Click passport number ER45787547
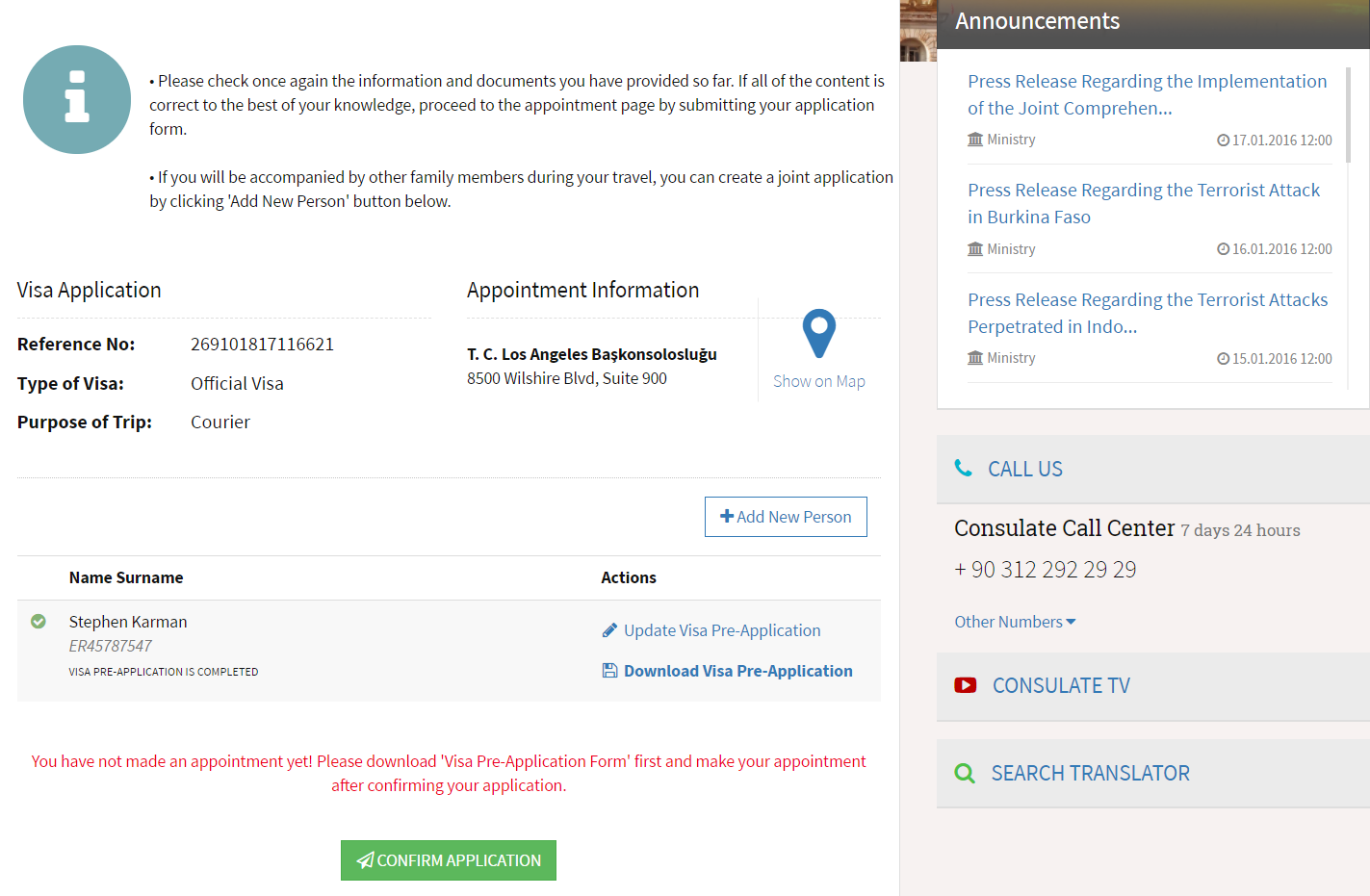Image resolution: width=1370 pixels, height=896 pixels. click(110, 646)
